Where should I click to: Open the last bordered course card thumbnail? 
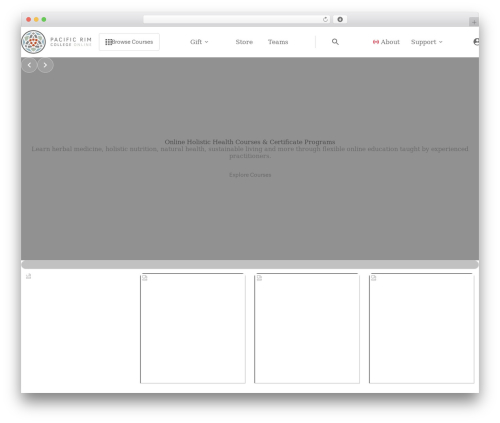[x=422, y=328]
